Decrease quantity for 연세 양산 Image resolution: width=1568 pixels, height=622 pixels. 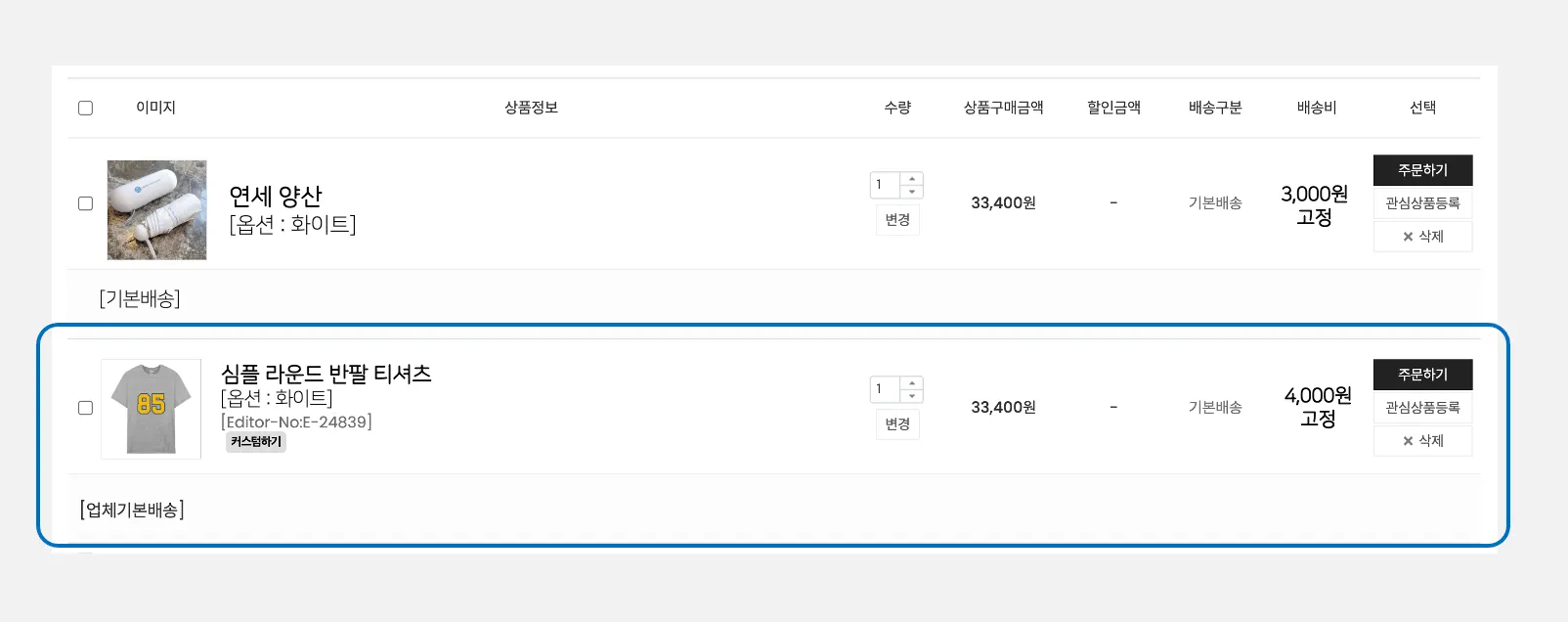tap(912, 192)
